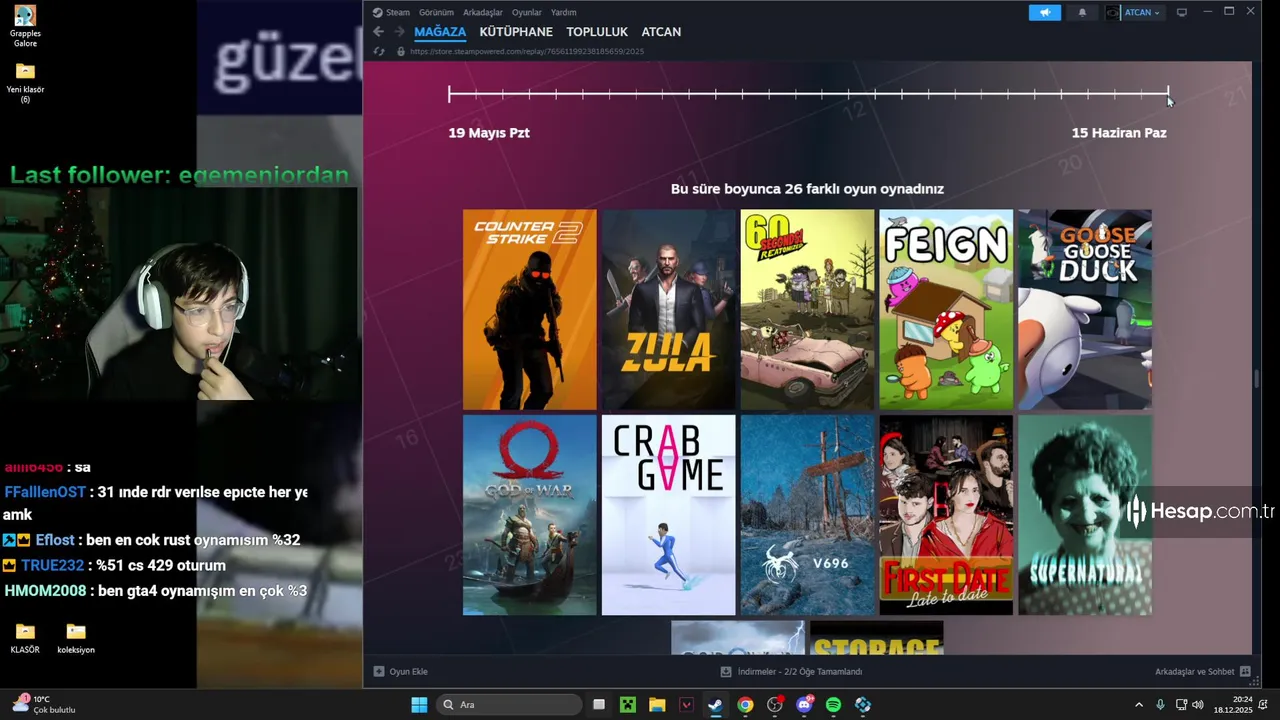Click the Steam taskbar icon
Screen dimensions: 1280x720
tap(715, 705)
